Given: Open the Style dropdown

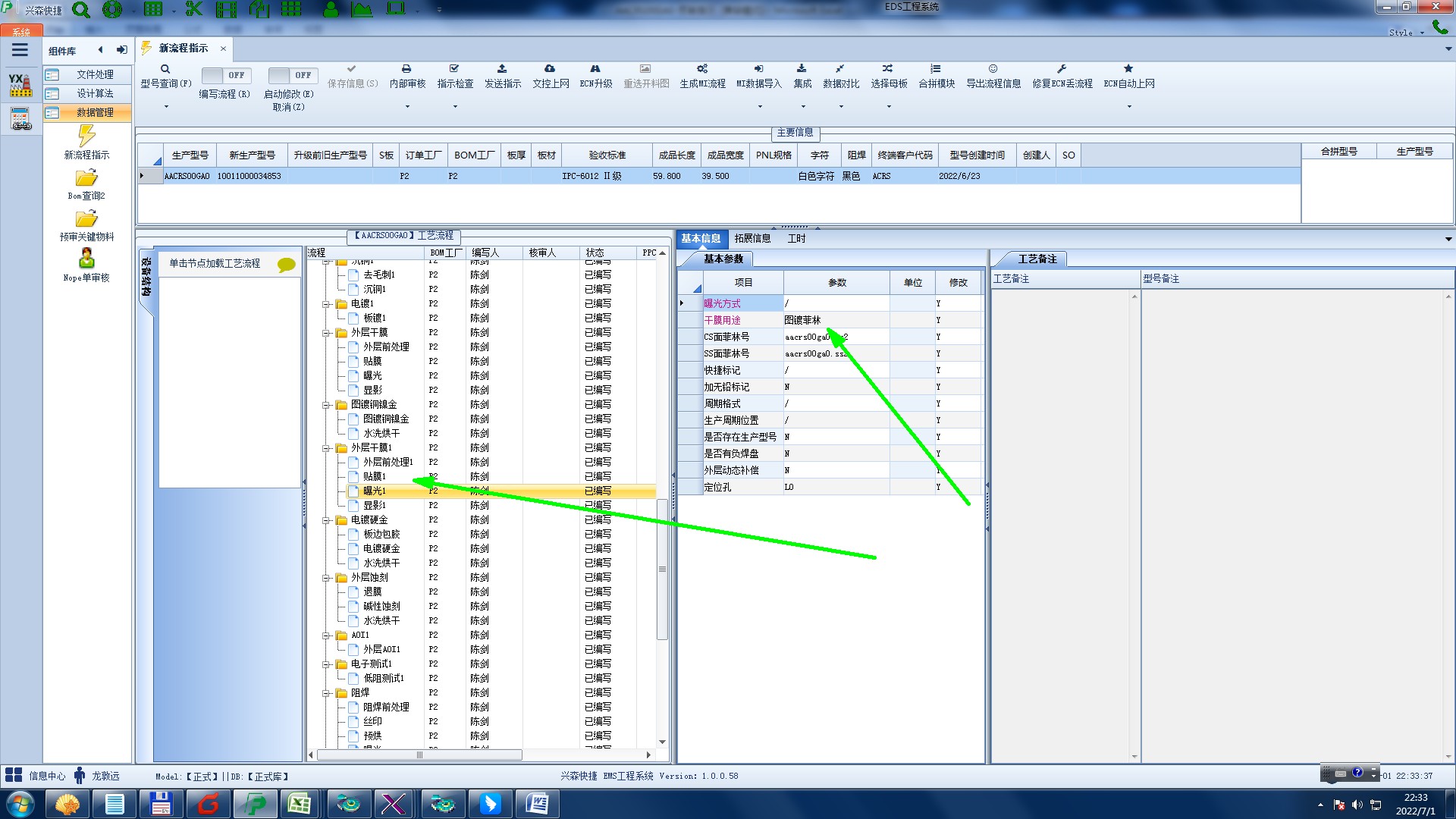Looking at the screenshot, I should [x=1406, y=33].
